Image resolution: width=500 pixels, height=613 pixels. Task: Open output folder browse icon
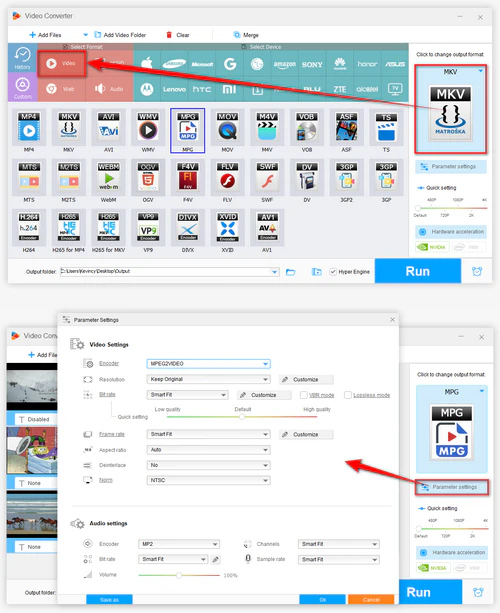coord(290,272)
